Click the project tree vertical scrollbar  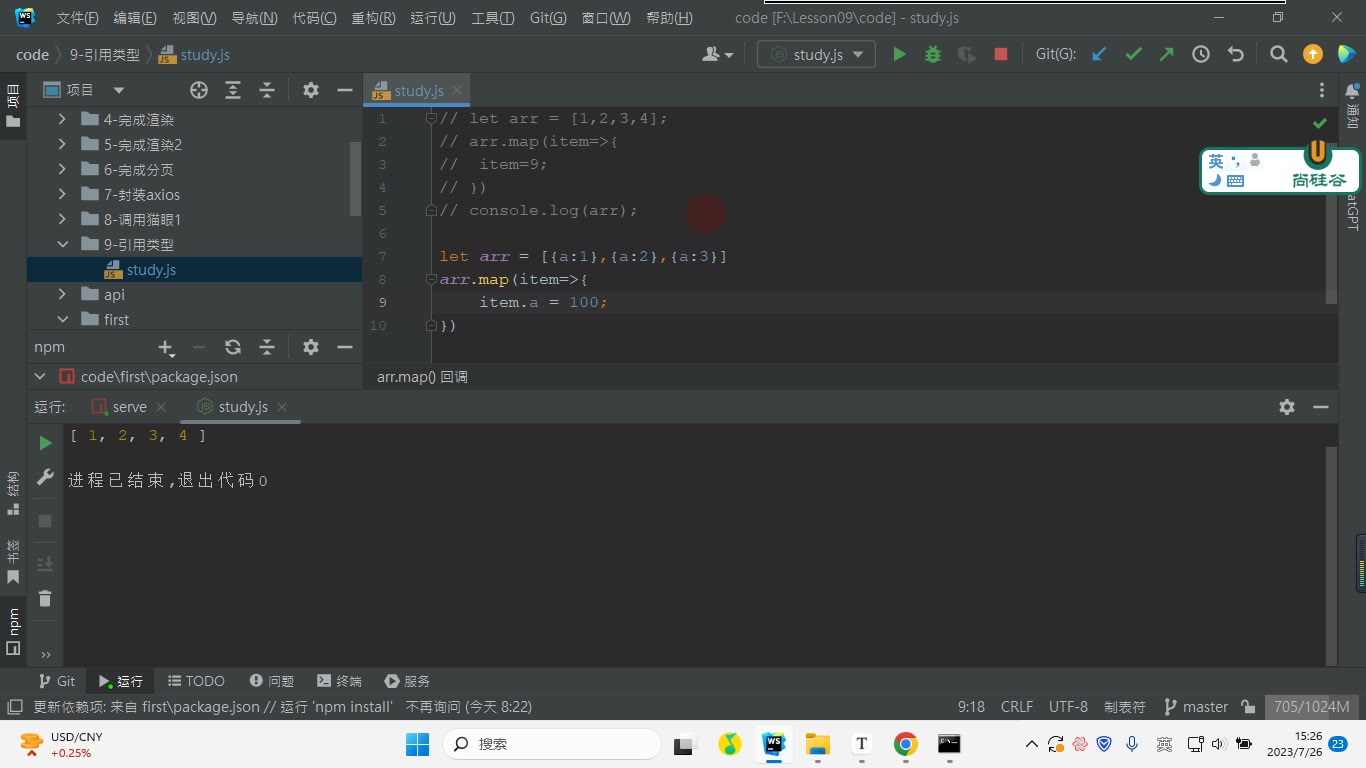(355, 178)
